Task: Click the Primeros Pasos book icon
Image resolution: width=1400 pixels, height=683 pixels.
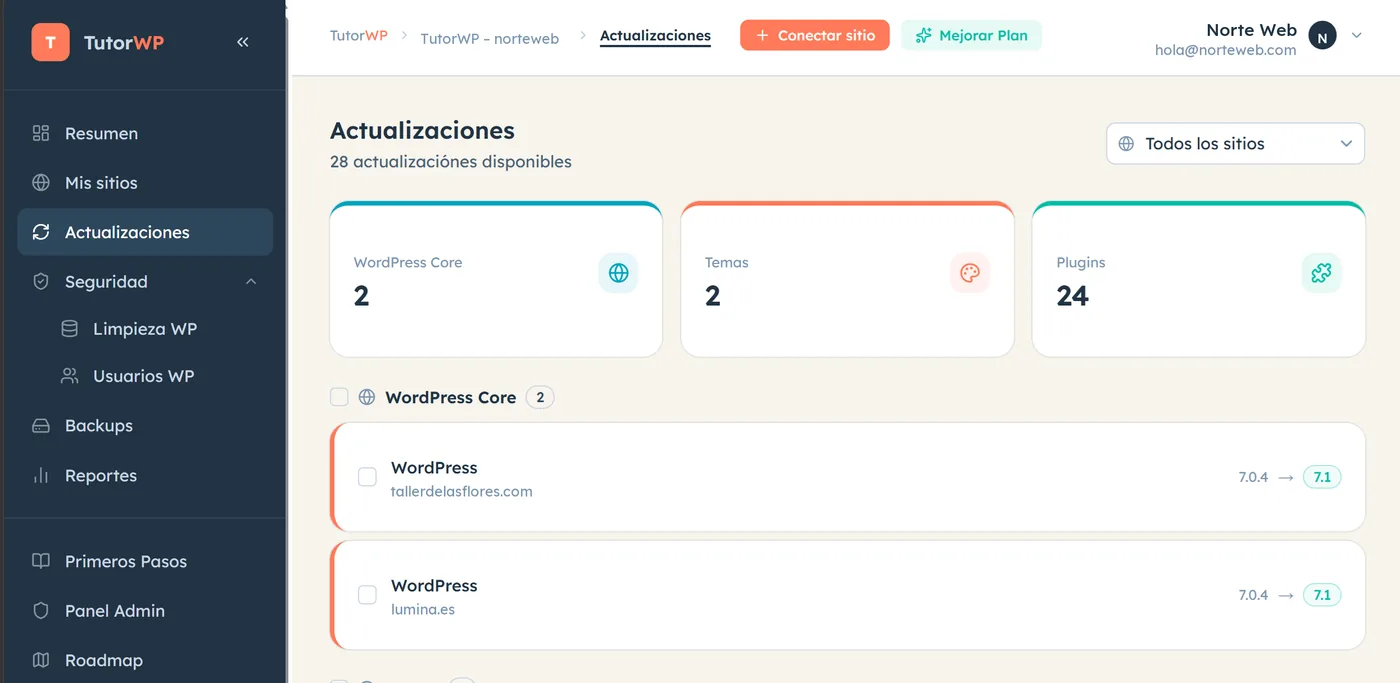Action: (x=41, y=561)
